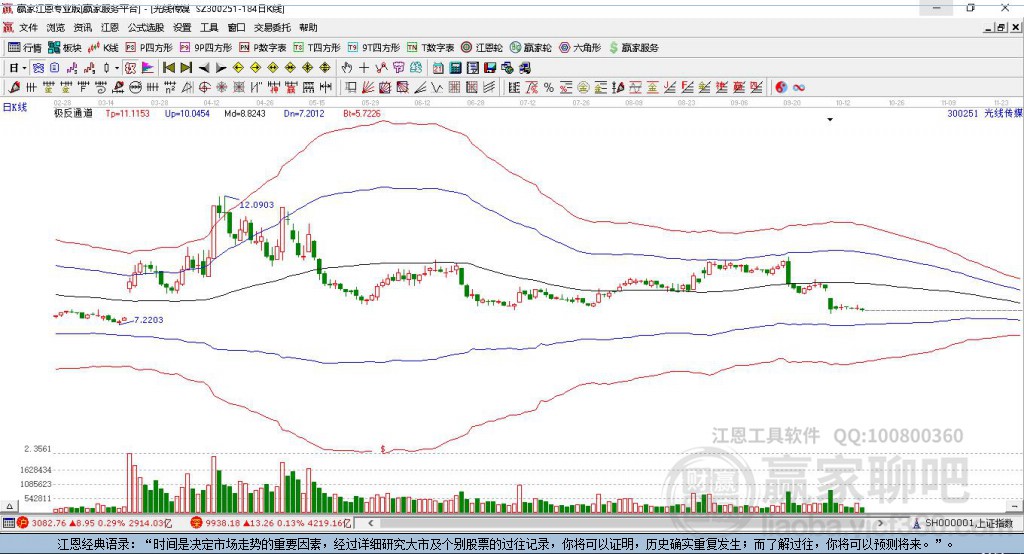Screen dimensions: 1024x554
Task: Click the 沪 index 3082.76 status entry
Action: point(95,523)
